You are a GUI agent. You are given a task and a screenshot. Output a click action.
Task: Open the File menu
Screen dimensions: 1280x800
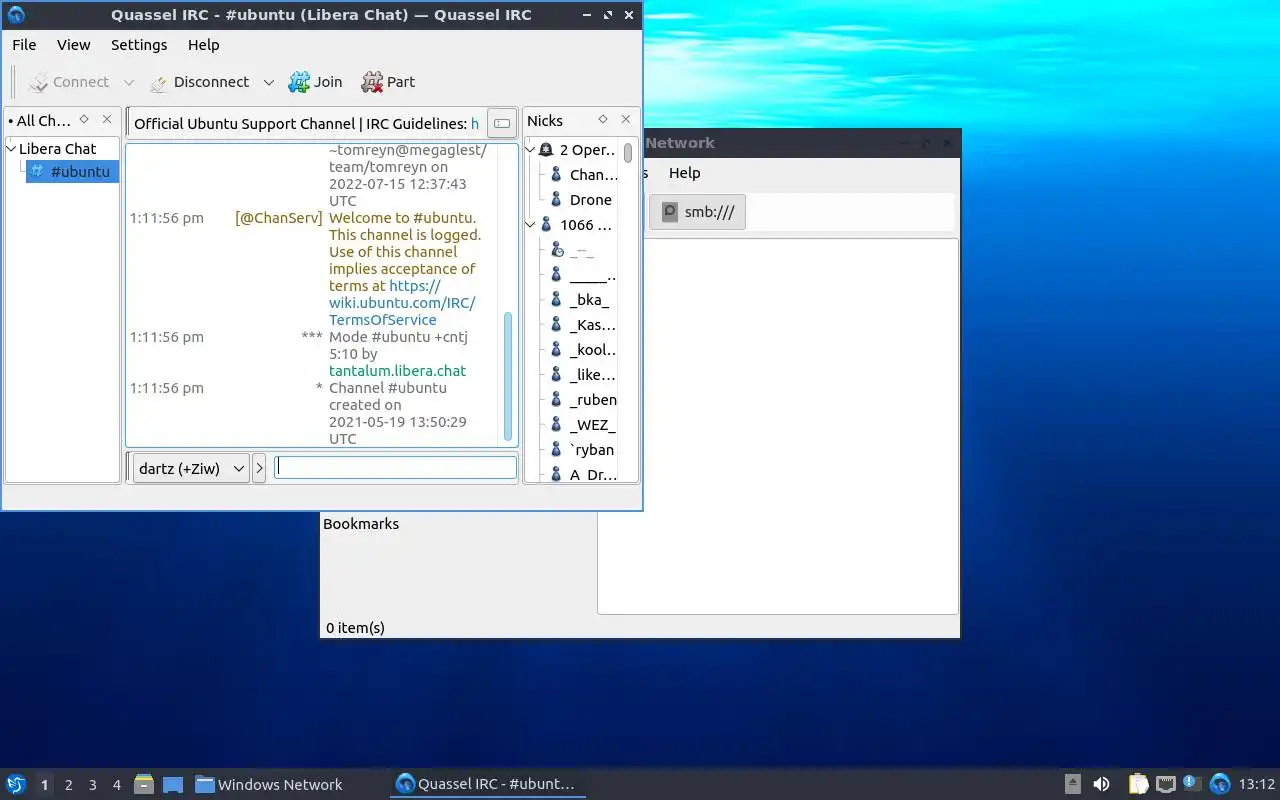24,45
